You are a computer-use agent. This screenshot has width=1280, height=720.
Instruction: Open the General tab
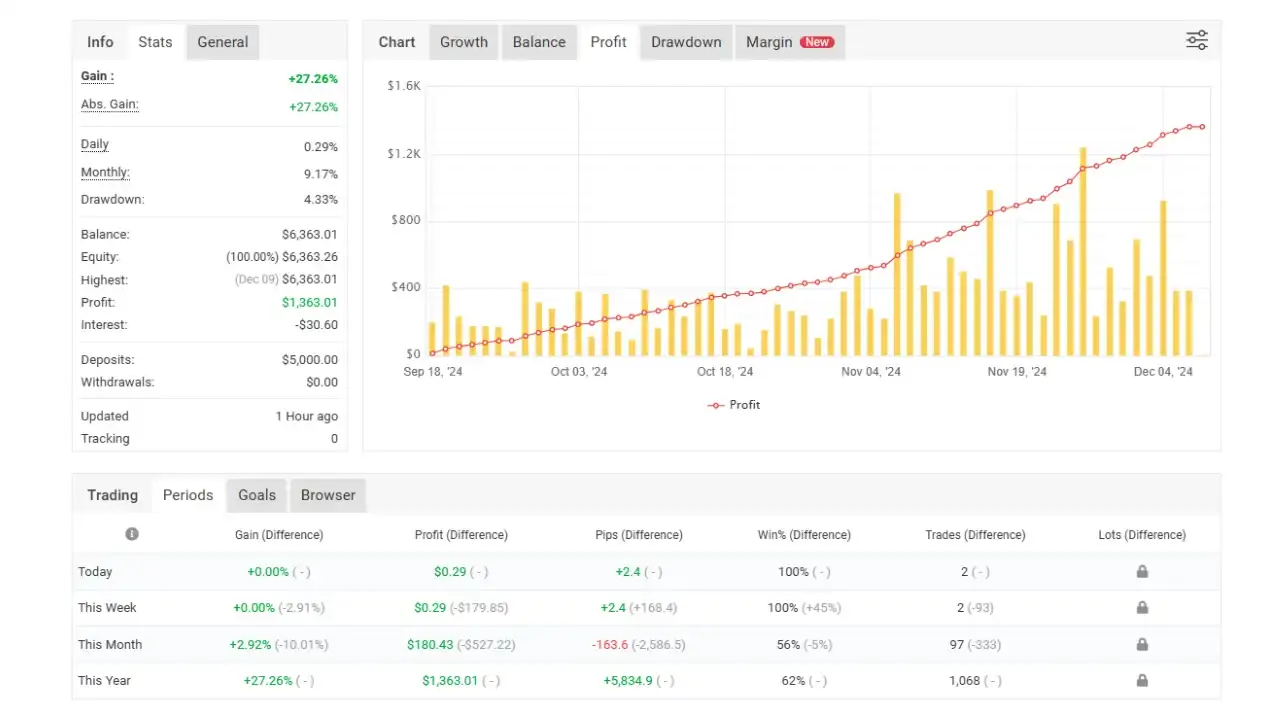click(x=222, y=42)
